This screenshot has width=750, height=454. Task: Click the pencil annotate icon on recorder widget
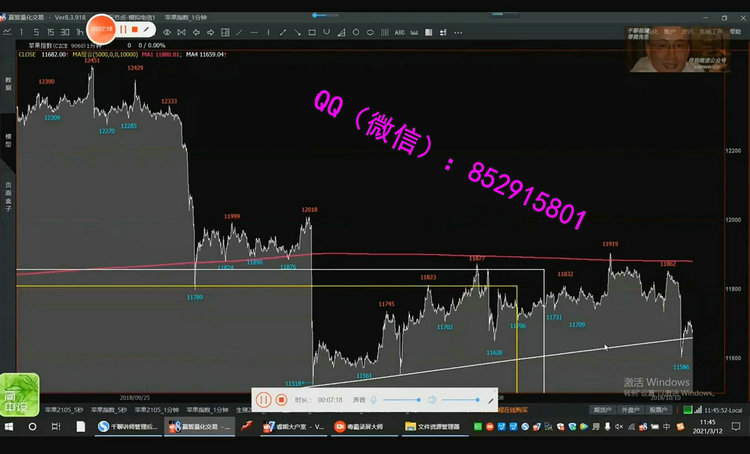pos(147,30)
